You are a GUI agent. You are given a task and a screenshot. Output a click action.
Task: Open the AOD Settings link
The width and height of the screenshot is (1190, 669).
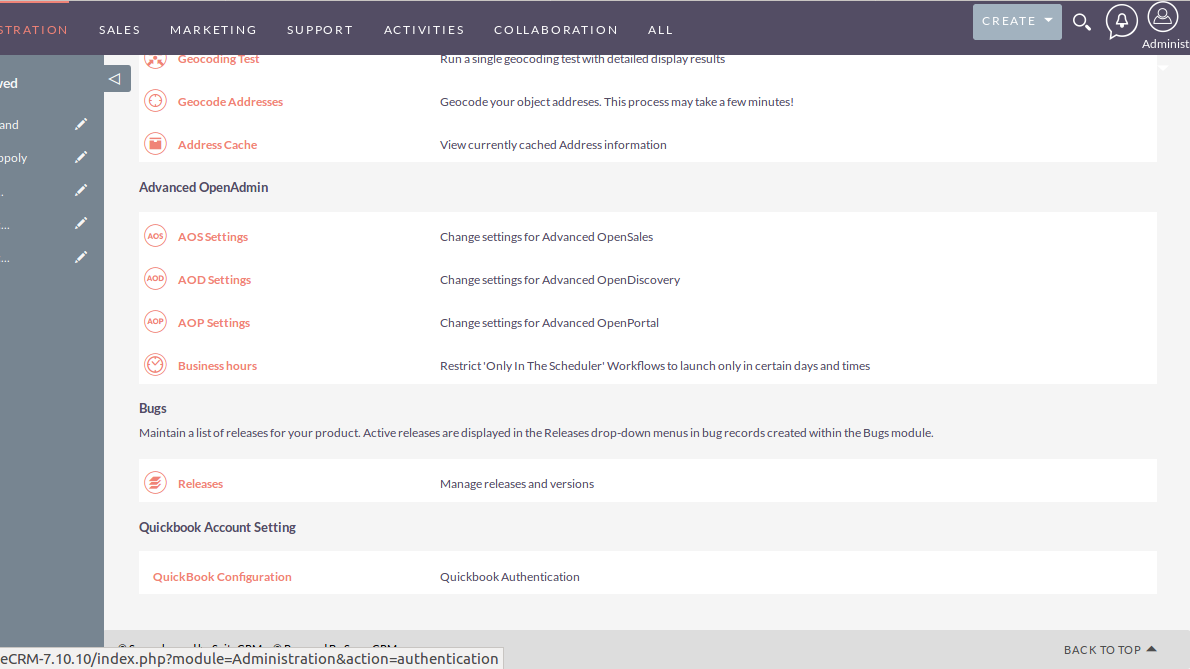pyautogui.click(x=214, y=280)
